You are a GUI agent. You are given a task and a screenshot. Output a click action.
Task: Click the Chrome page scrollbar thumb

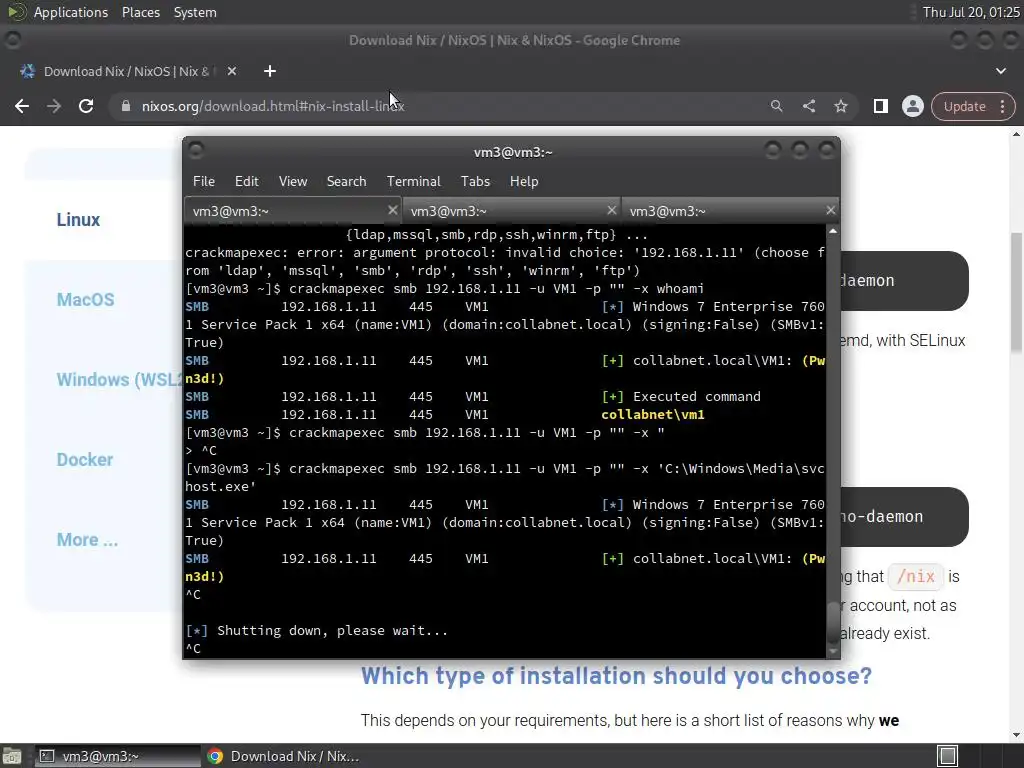click(x=1016, y=293)
